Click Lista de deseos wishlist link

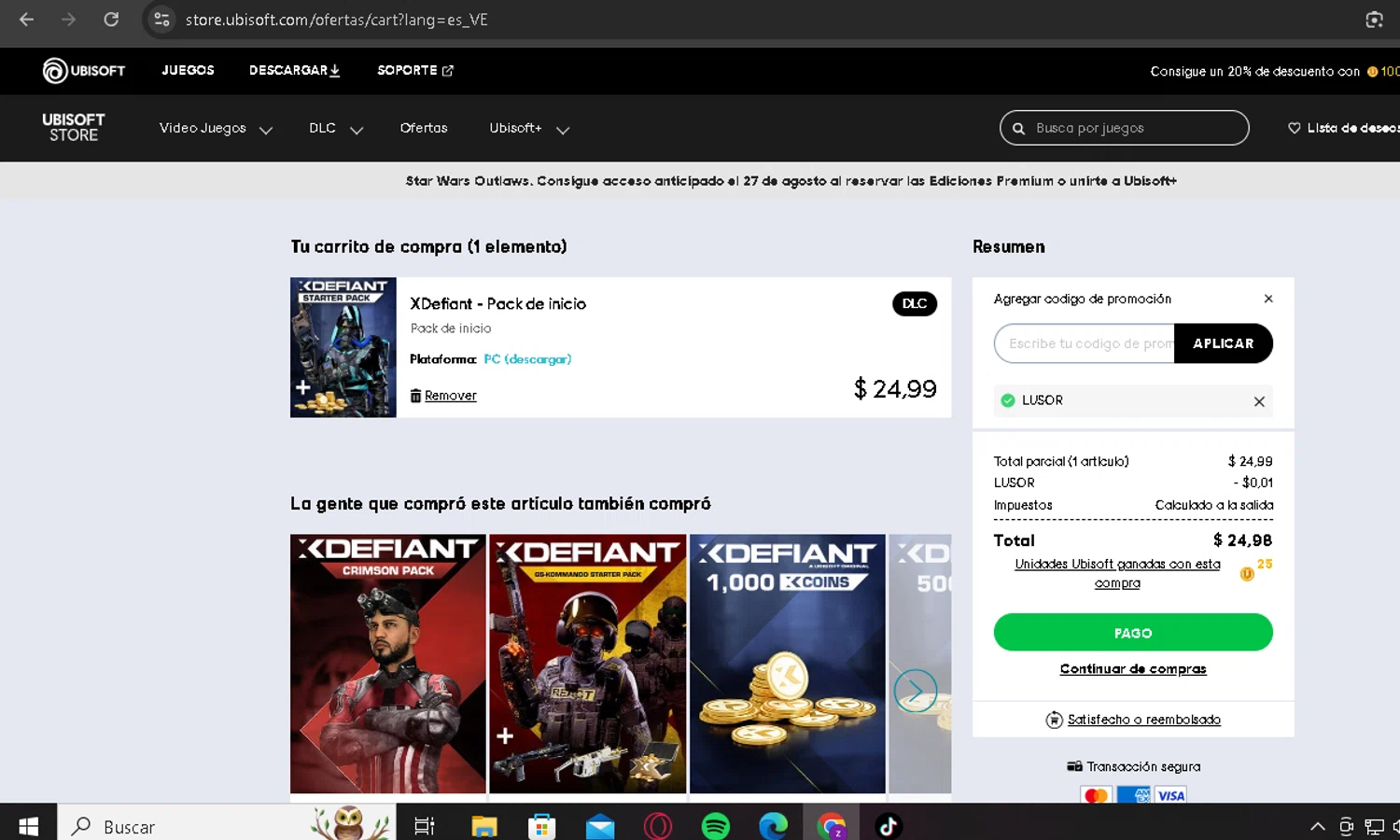[1352, 128]
